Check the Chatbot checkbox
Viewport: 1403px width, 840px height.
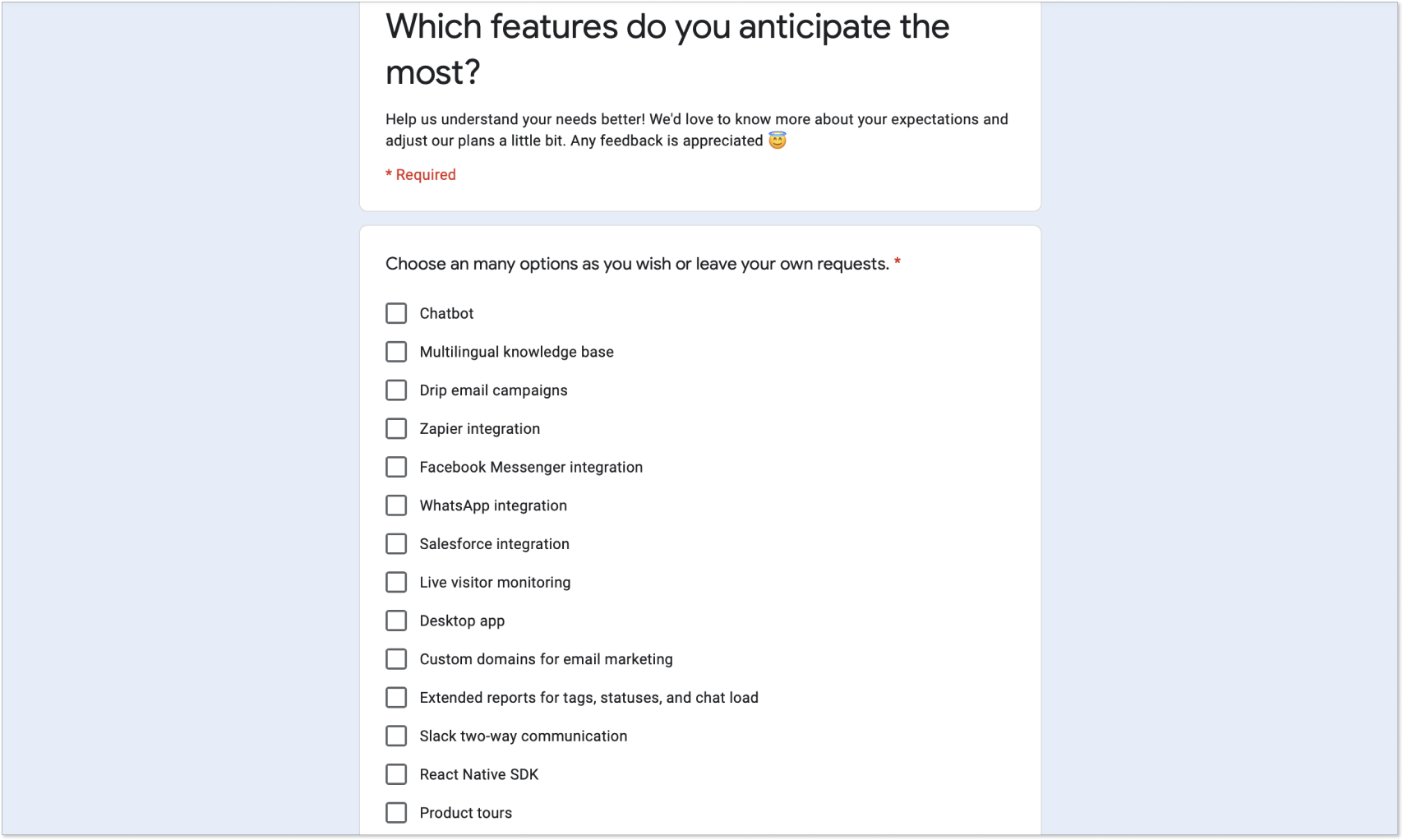[x=396, y=313]
